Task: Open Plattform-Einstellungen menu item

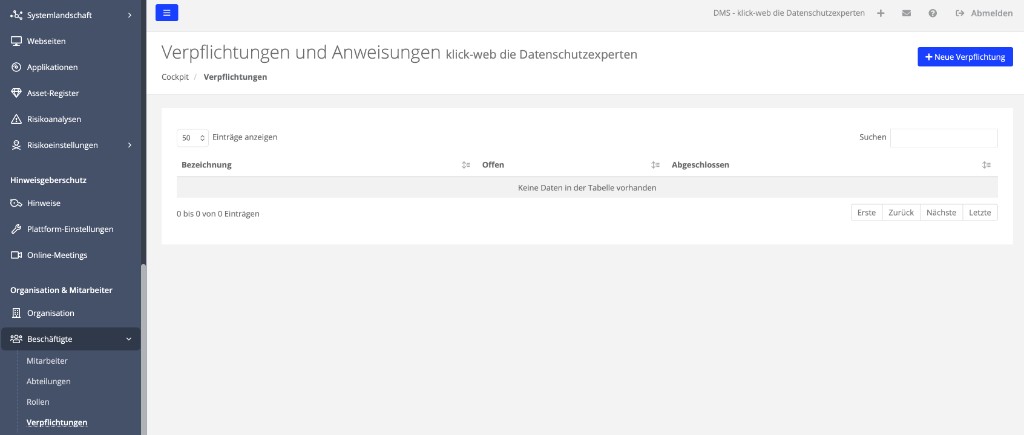Action: (71, 229)
